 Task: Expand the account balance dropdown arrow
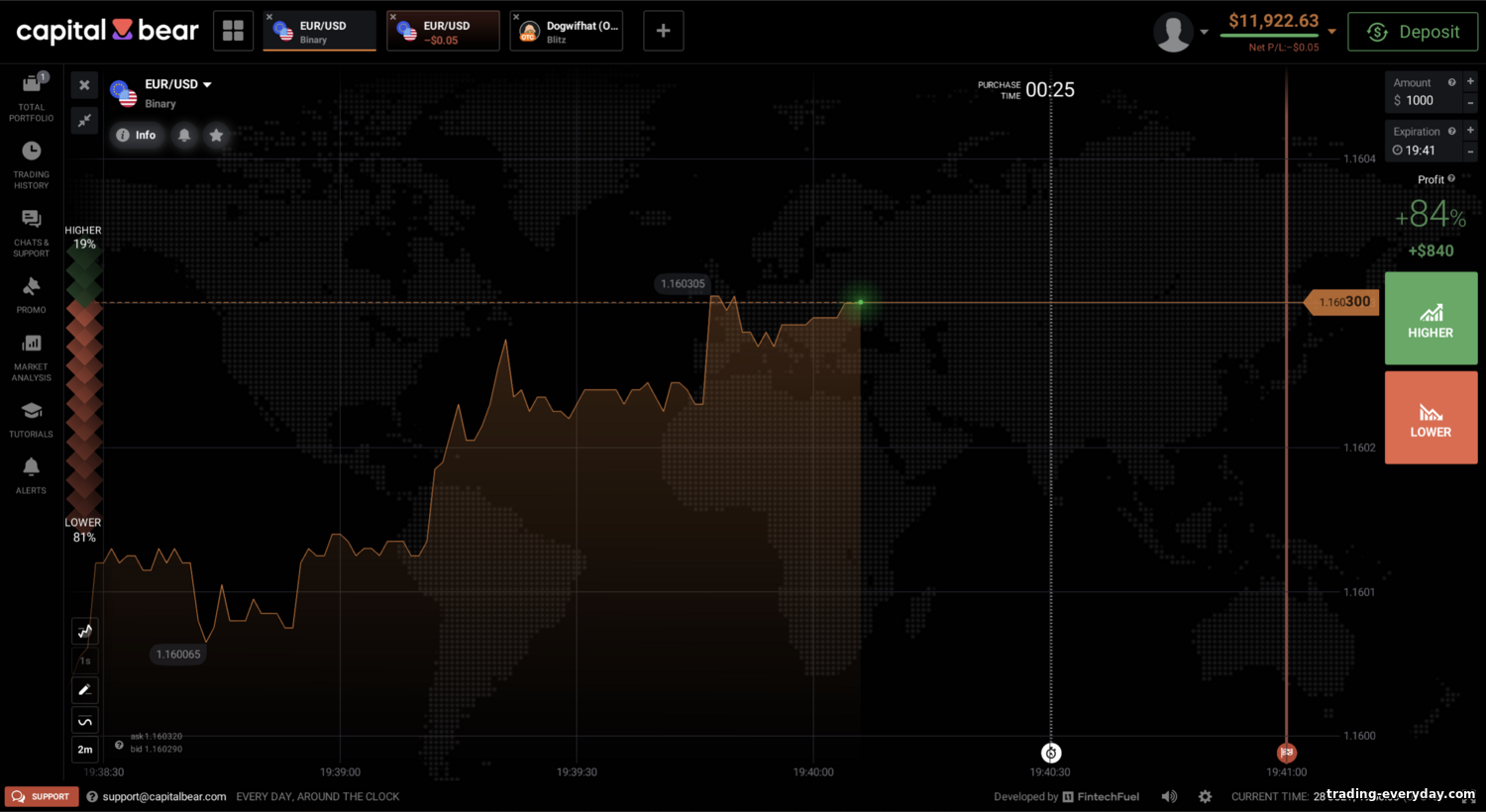1331,32
